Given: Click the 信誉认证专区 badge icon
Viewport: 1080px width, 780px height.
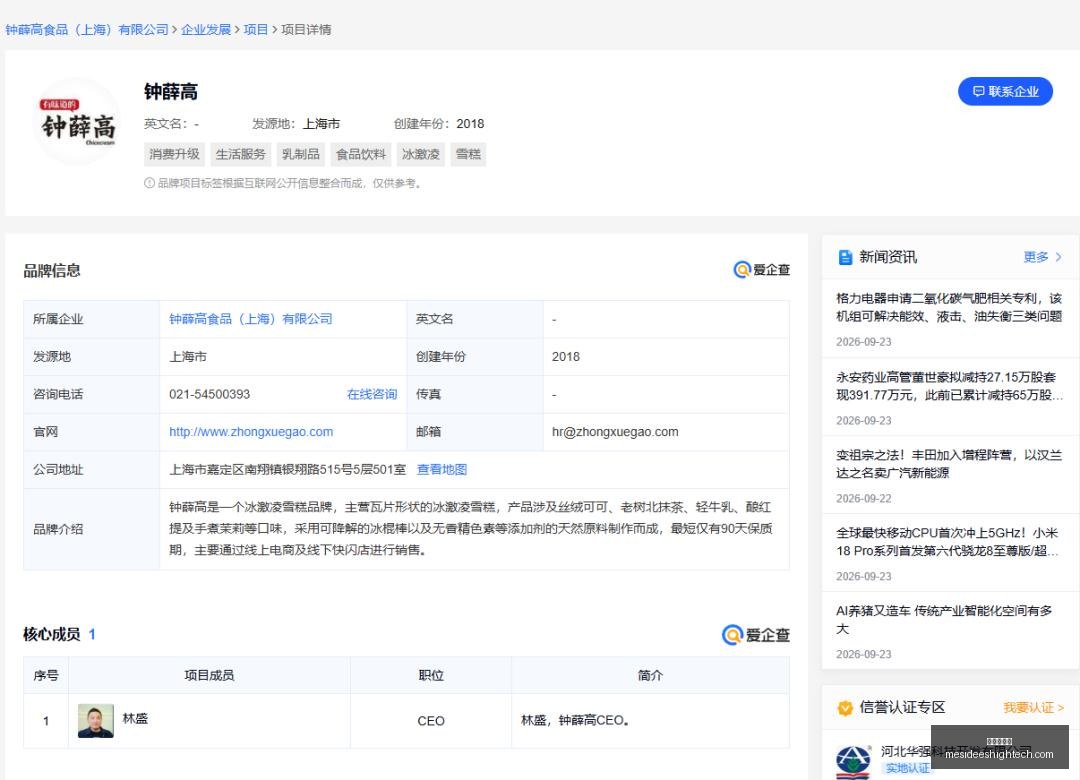Looking at the screenshot, I should pyautogui.click(x=845, y=708).
